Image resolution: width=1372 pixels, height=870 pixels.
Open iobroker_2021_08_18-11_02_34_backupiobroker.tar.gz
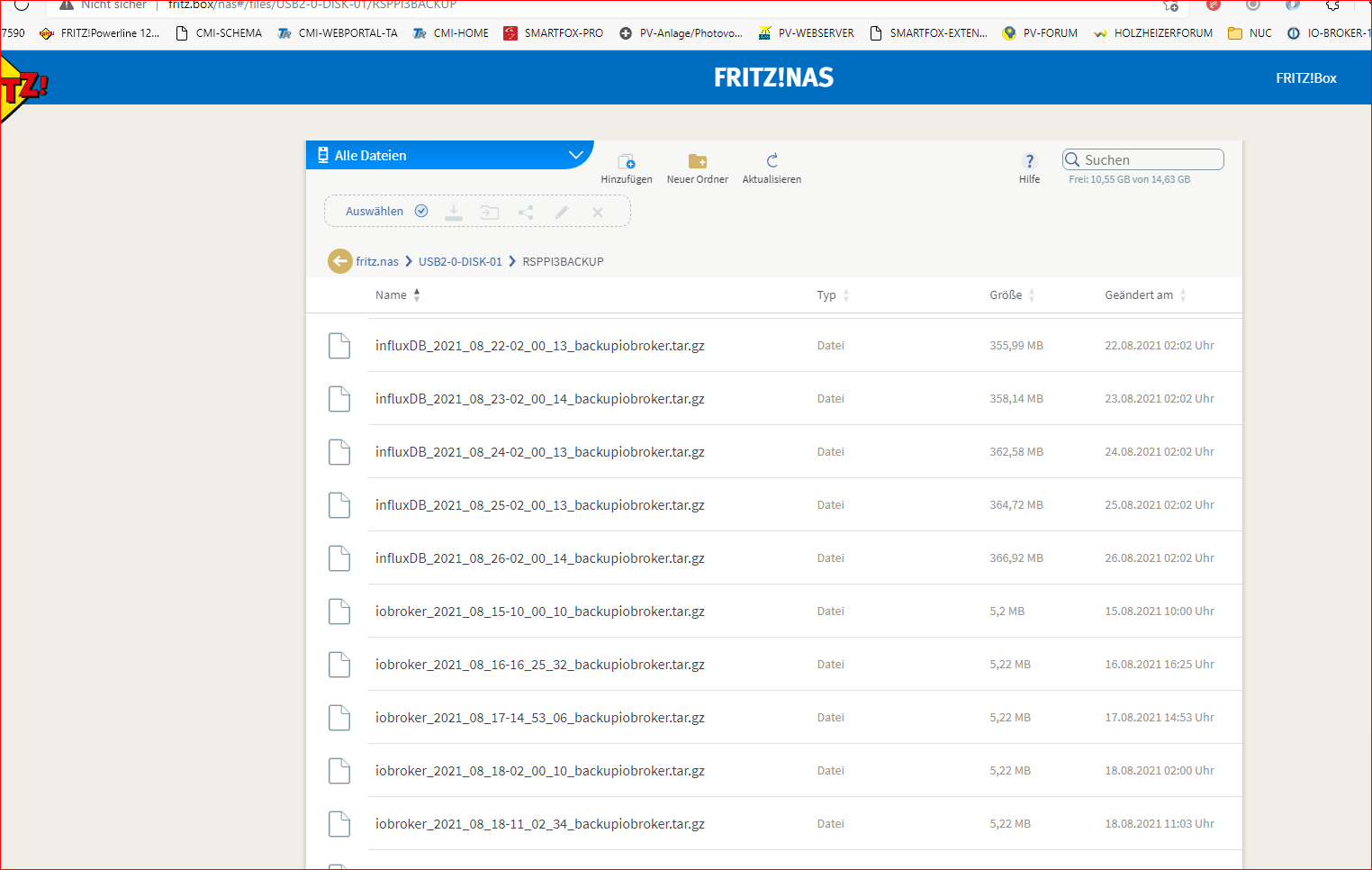pos(540,823)
